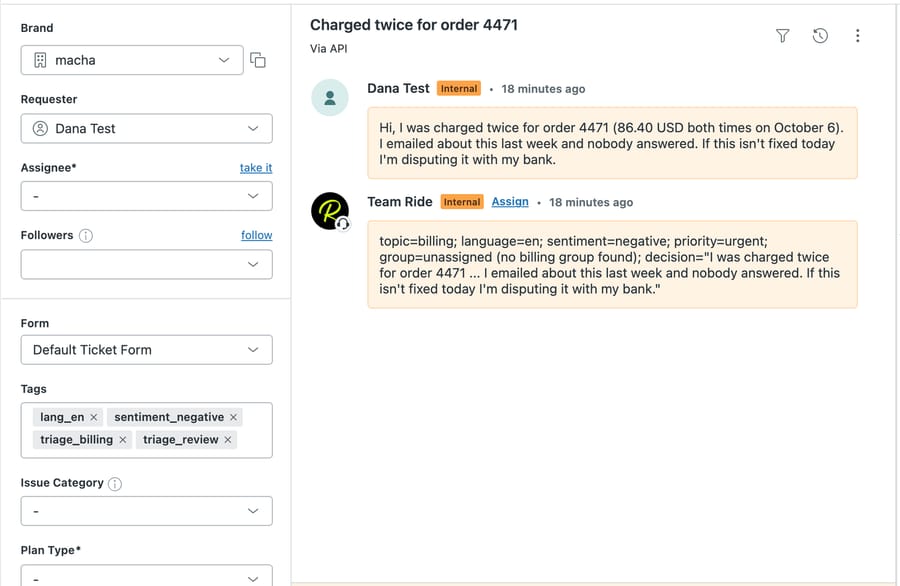Screen dimensions: 900x586
Task: Click the Internal badge next to Dana Test
Action: tap(459, 88)
